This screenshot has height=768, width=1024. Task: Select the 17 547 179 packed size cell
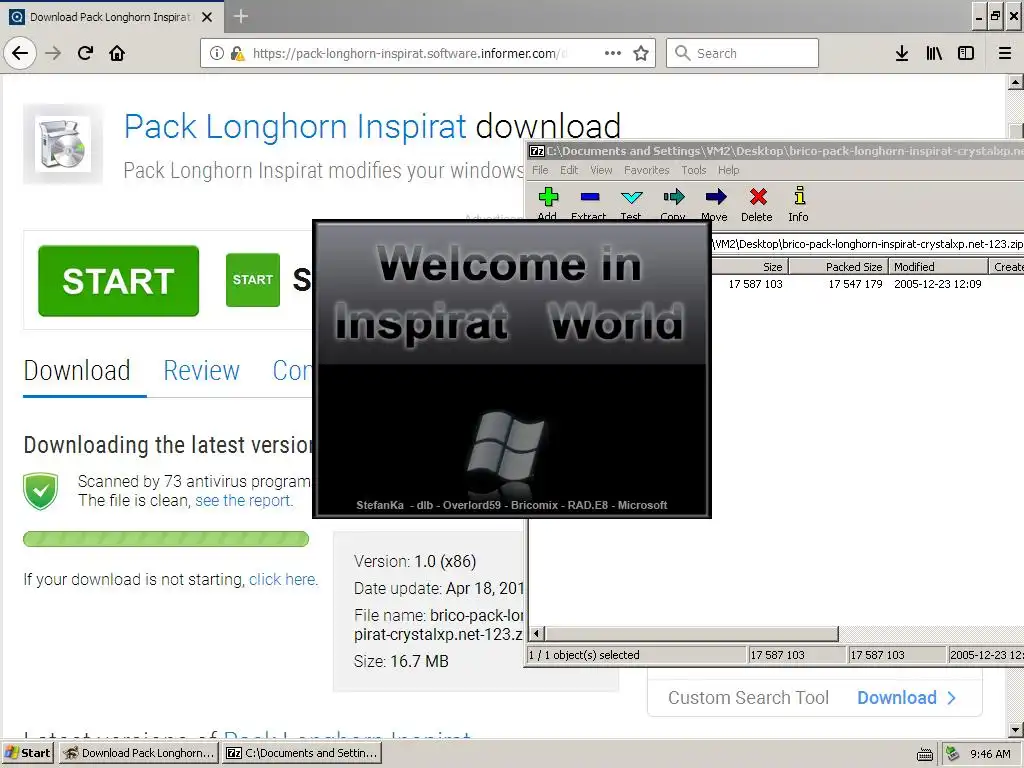coord(855,284)
